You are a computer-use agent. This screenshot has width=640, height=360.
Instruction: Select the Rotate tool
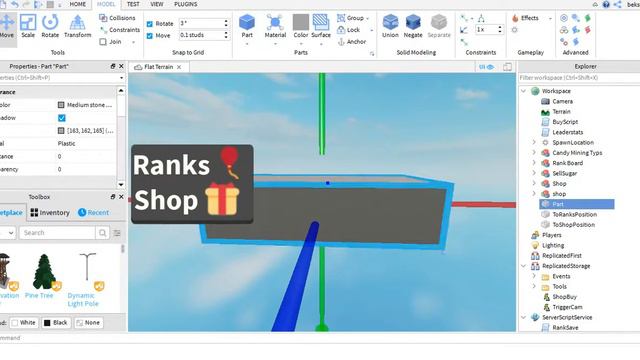50,26
